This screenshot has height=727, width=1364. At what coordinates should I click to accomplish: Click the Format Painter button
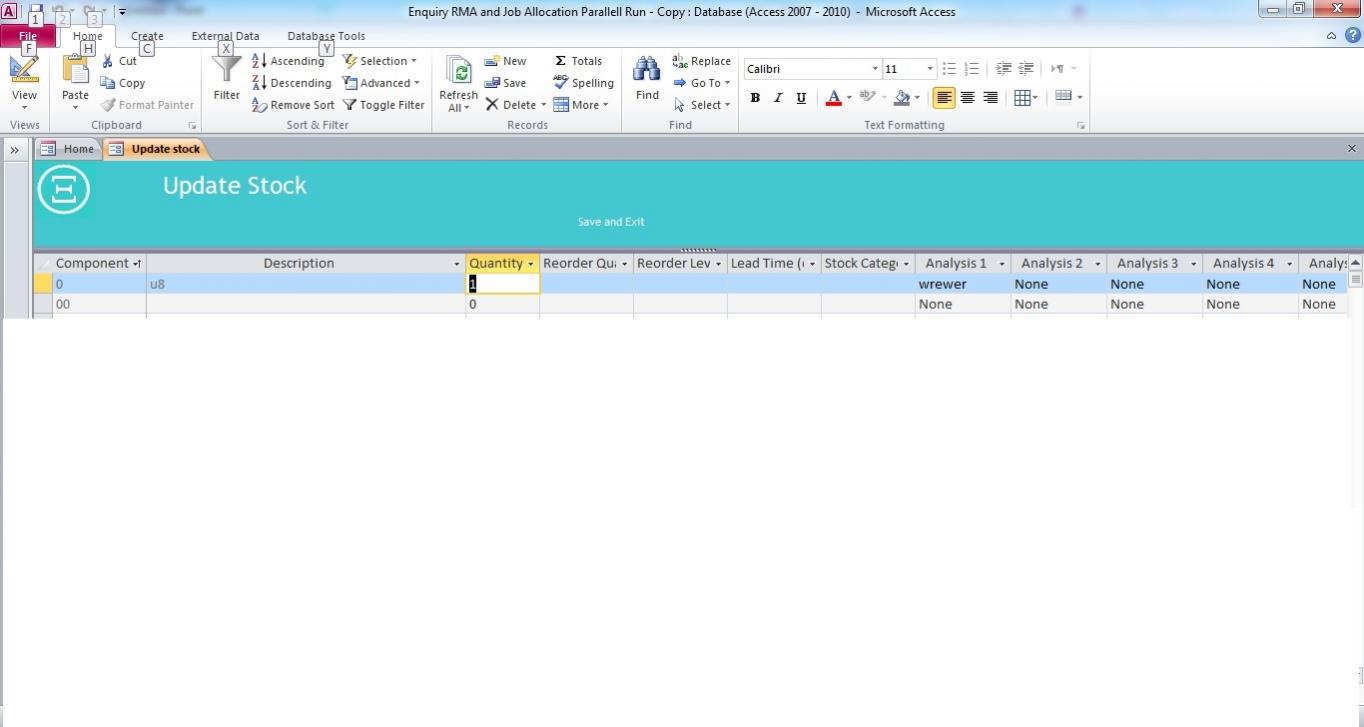click(147, 105)
